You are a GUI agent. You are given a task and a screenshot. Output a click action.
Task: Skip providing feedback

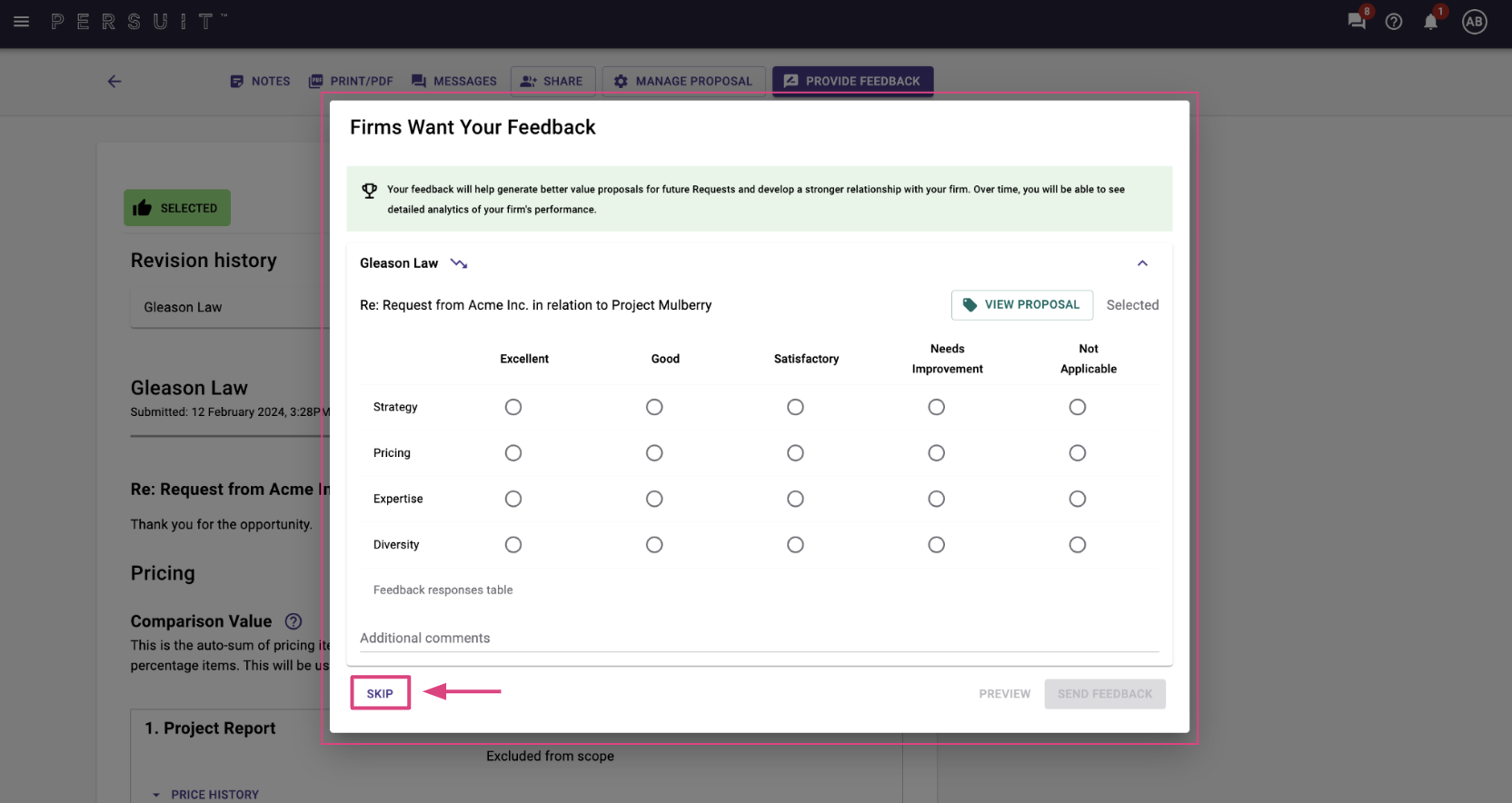click(380, 693)
